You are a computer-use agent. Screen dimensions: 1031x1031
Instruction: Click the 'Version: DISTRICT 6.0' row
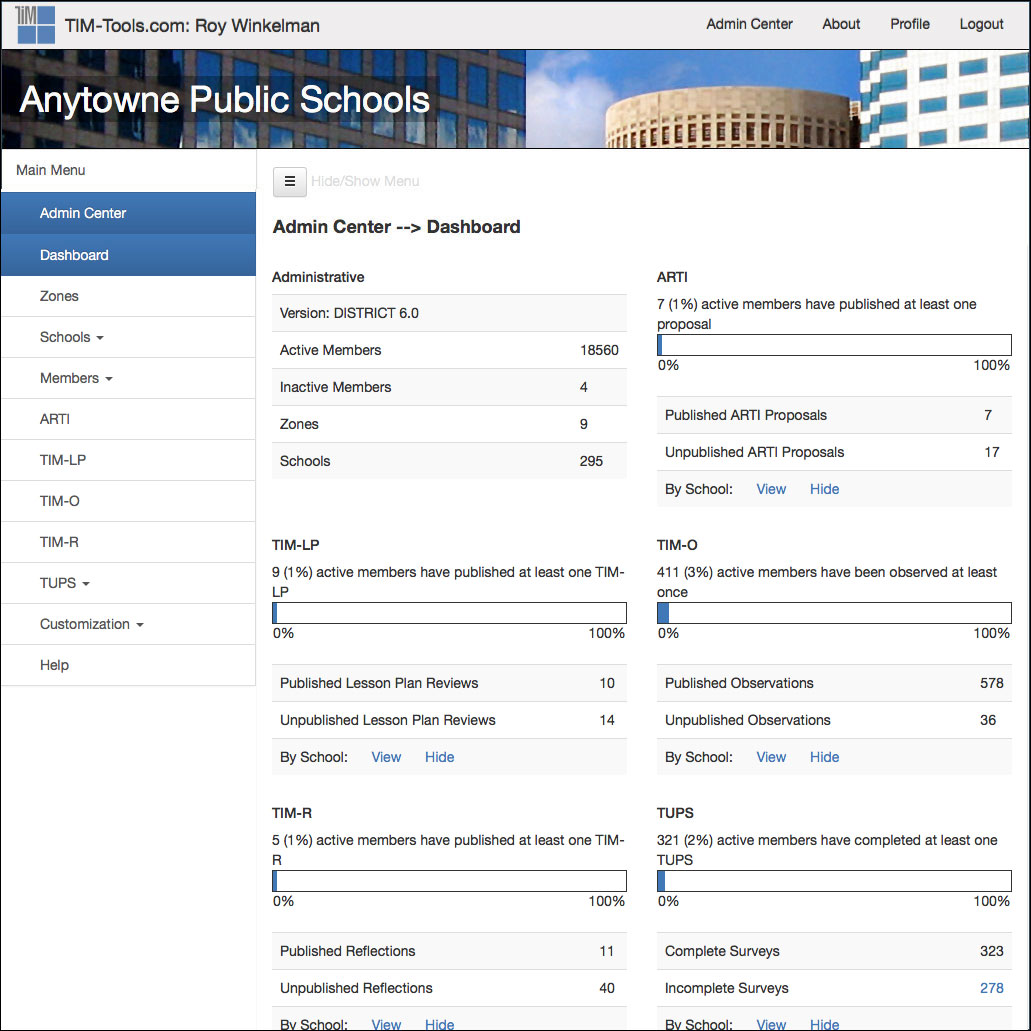(449, 313)
